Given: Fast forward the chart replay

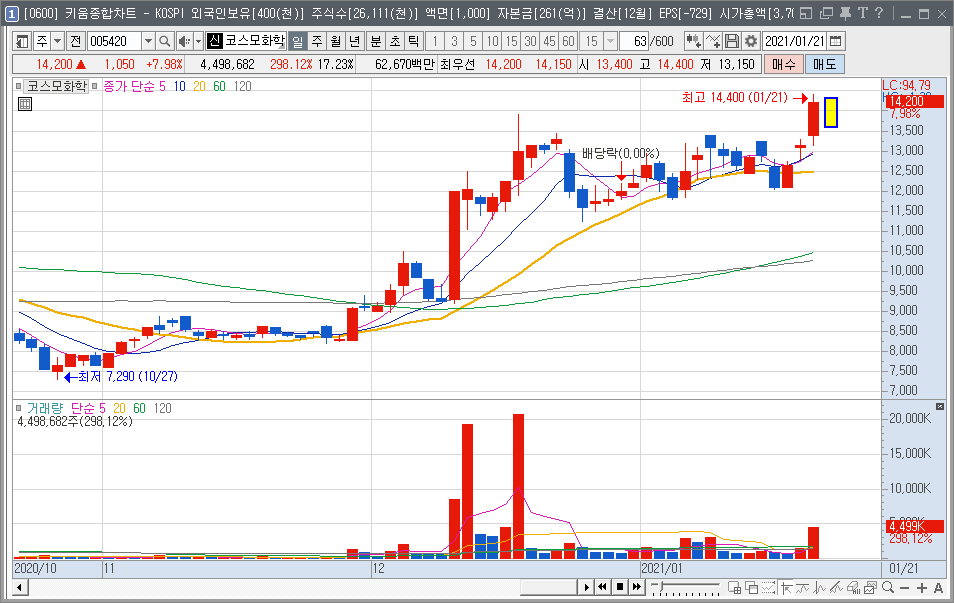Looking at the screenshot, I should click(636, 587).
